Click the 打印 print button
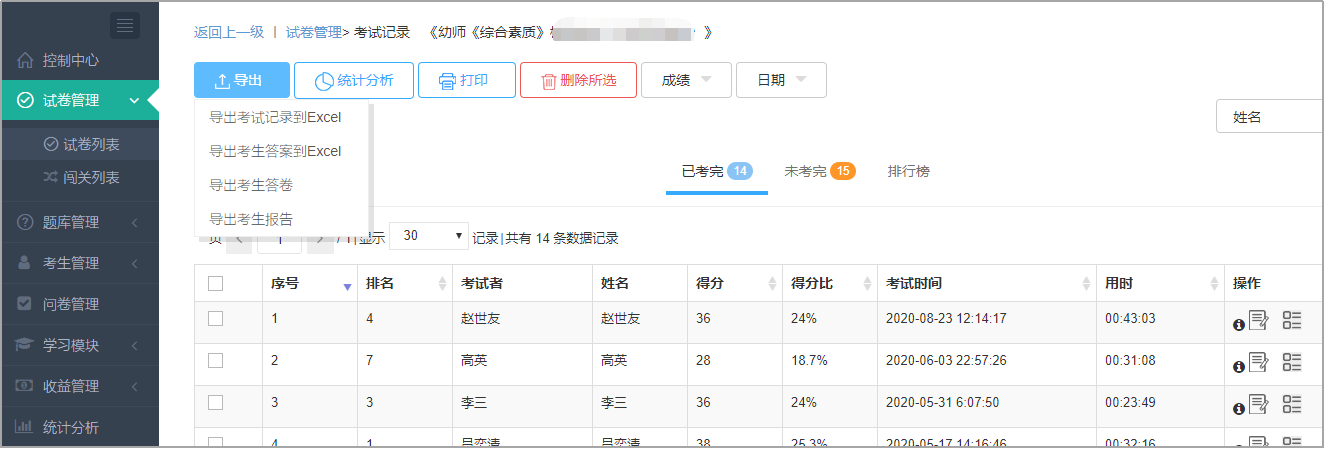The width and height of the screenshot is (1327, 450). click(467, 80)
